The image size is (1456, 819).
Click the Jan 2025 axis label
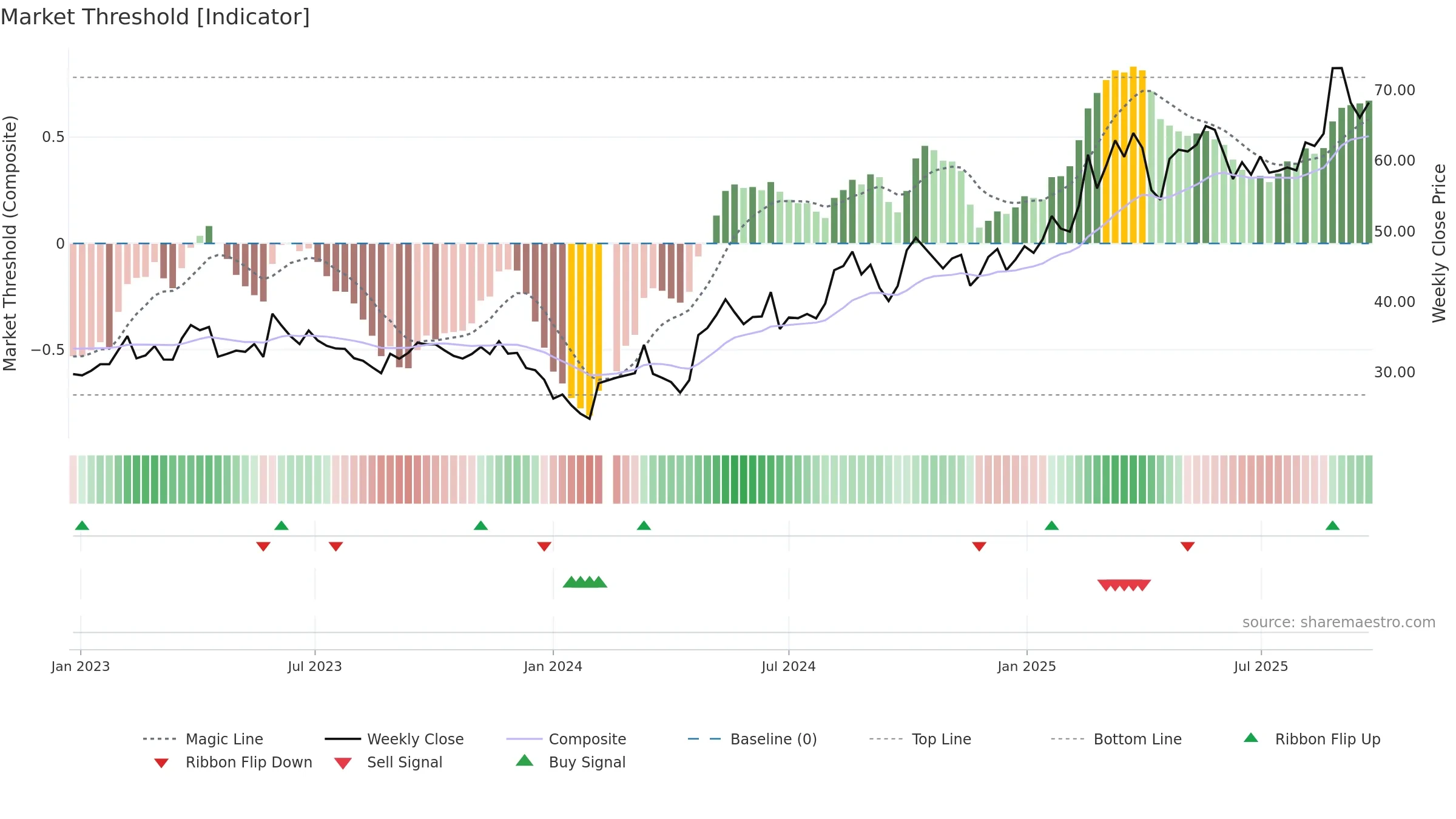[x=1027, y=666]
